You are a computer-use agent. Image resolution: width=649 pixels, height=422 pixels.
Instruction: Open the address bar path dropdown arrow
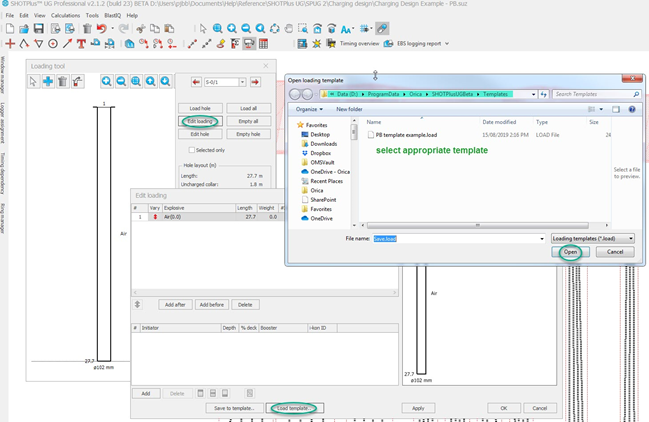tap(534, 94)
